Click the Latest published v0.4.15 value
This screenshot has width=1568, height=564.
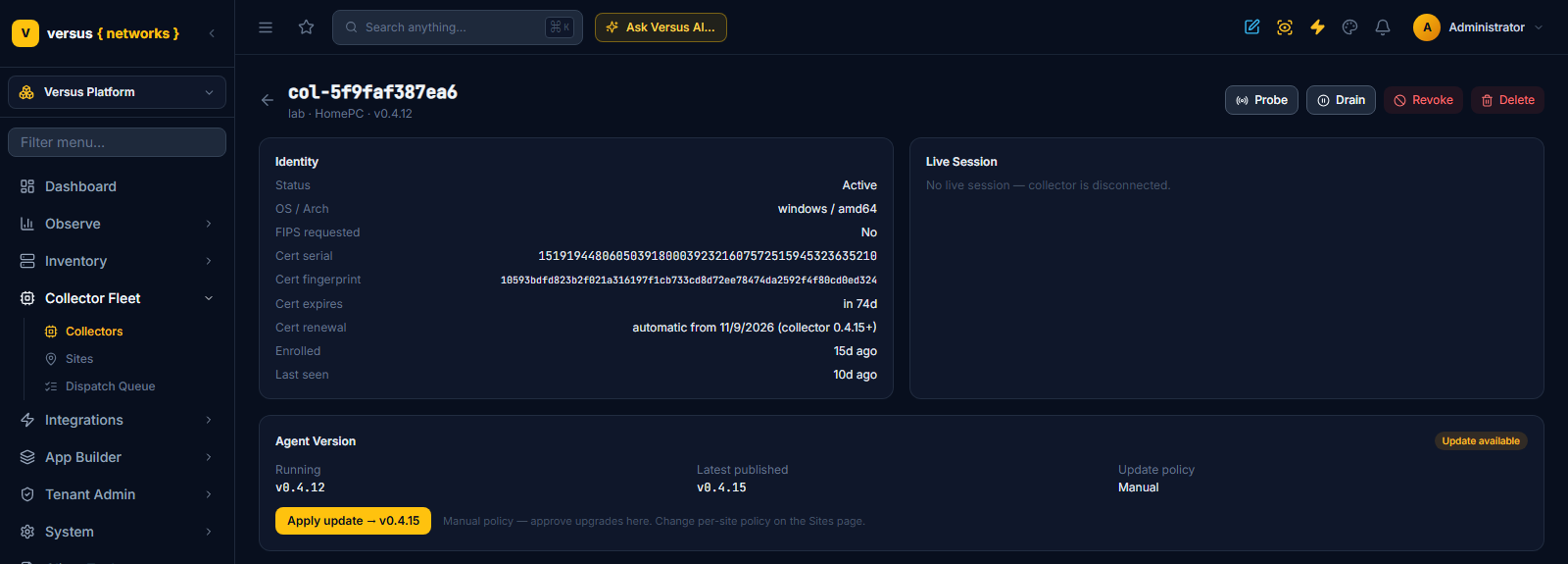[x=721, y=487]
